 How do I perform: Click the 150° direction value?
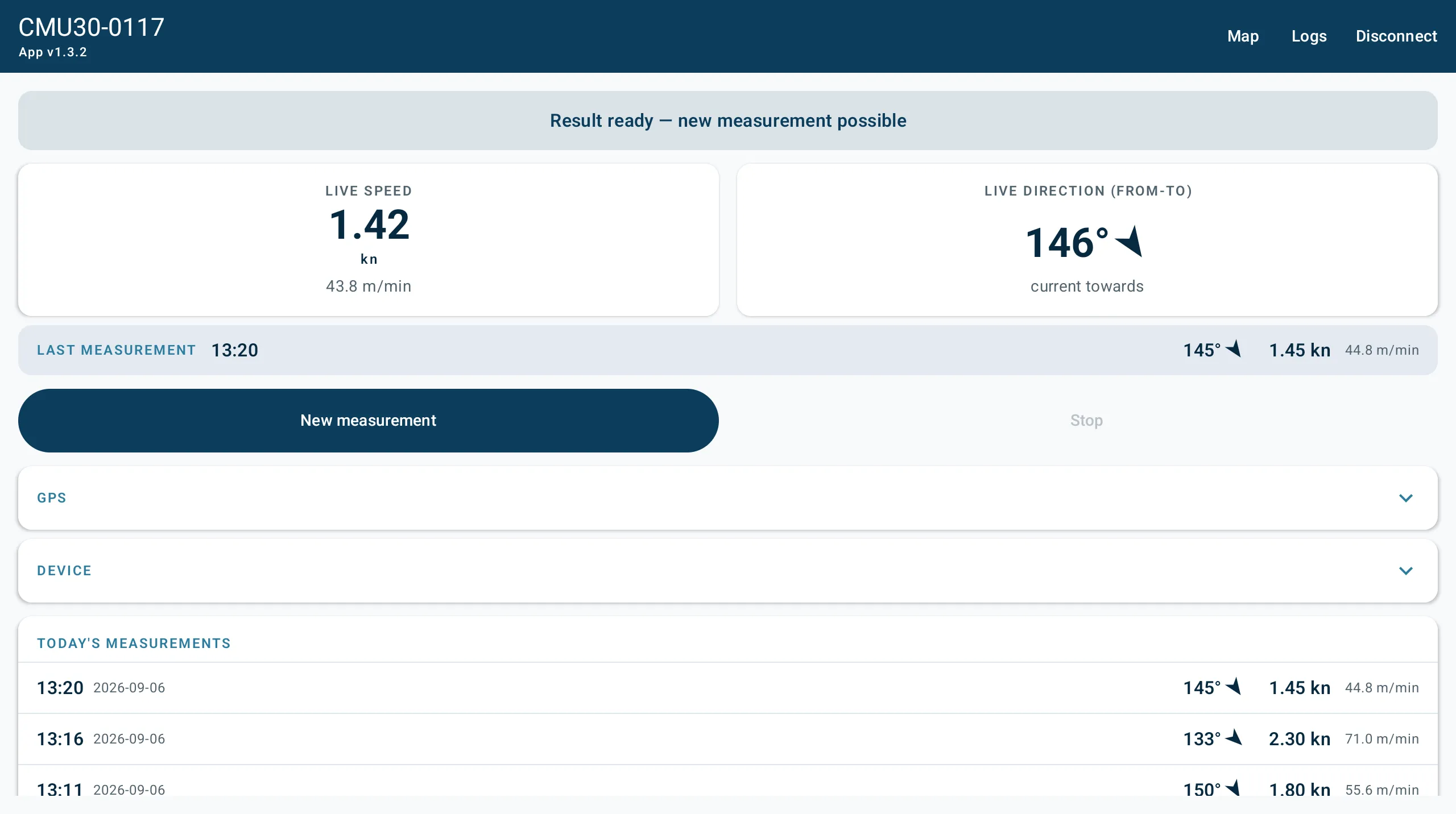pyautogui.click(x=1202, y=789)
